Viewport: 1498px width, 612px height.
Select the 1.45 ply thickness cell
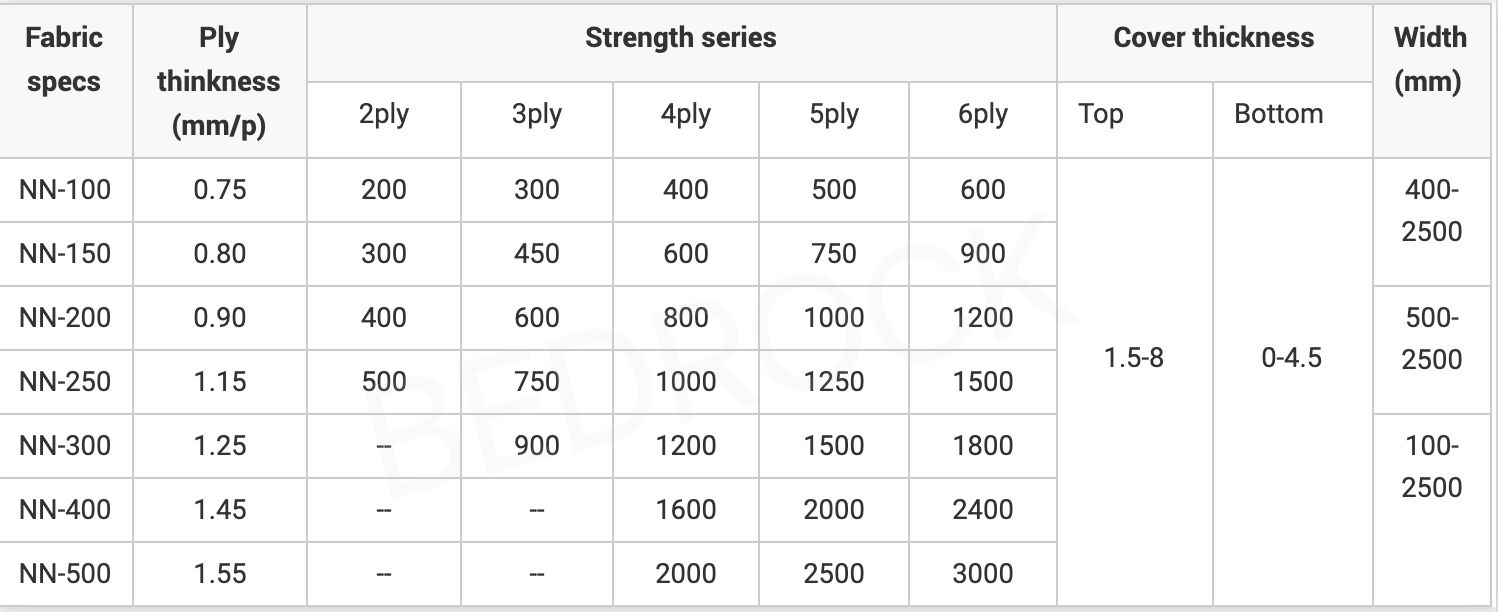click(219, 509)
